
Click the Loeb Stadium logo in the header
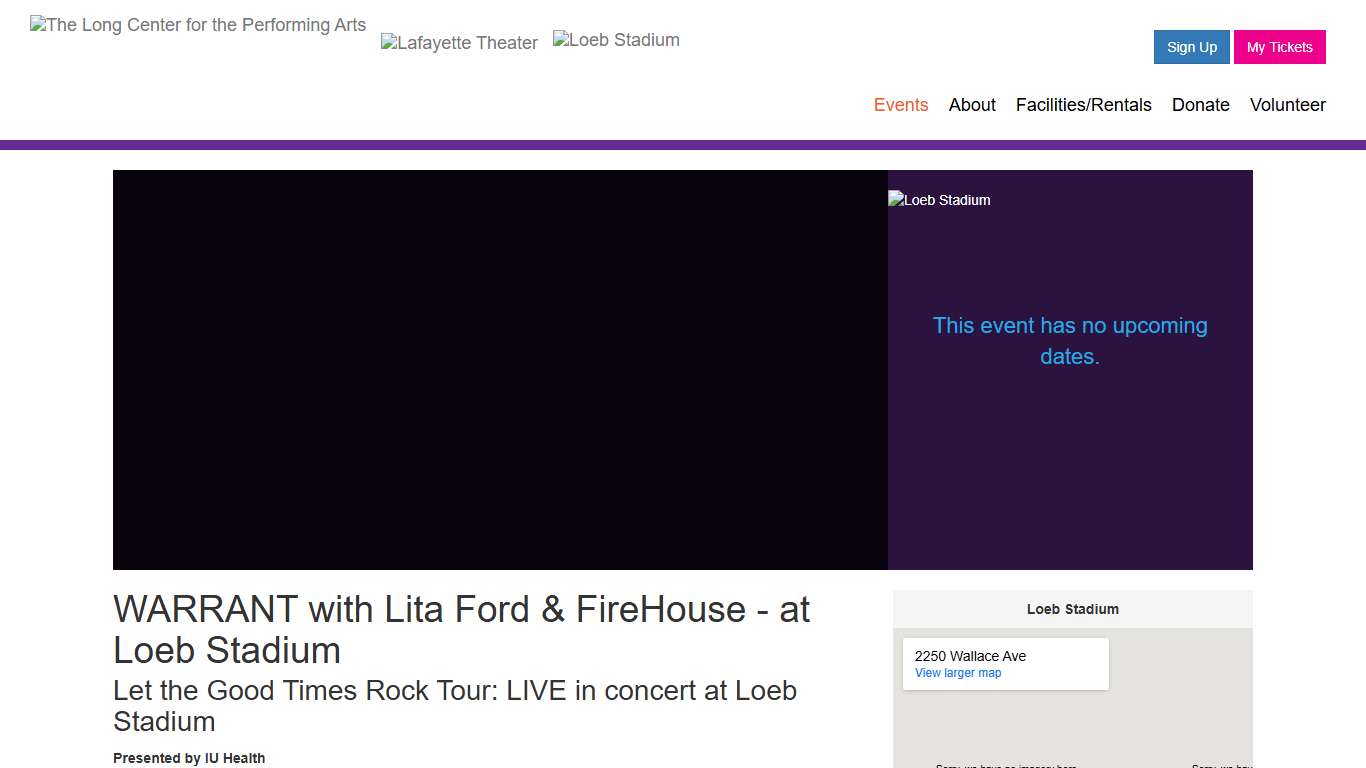[x=616, y=40]
